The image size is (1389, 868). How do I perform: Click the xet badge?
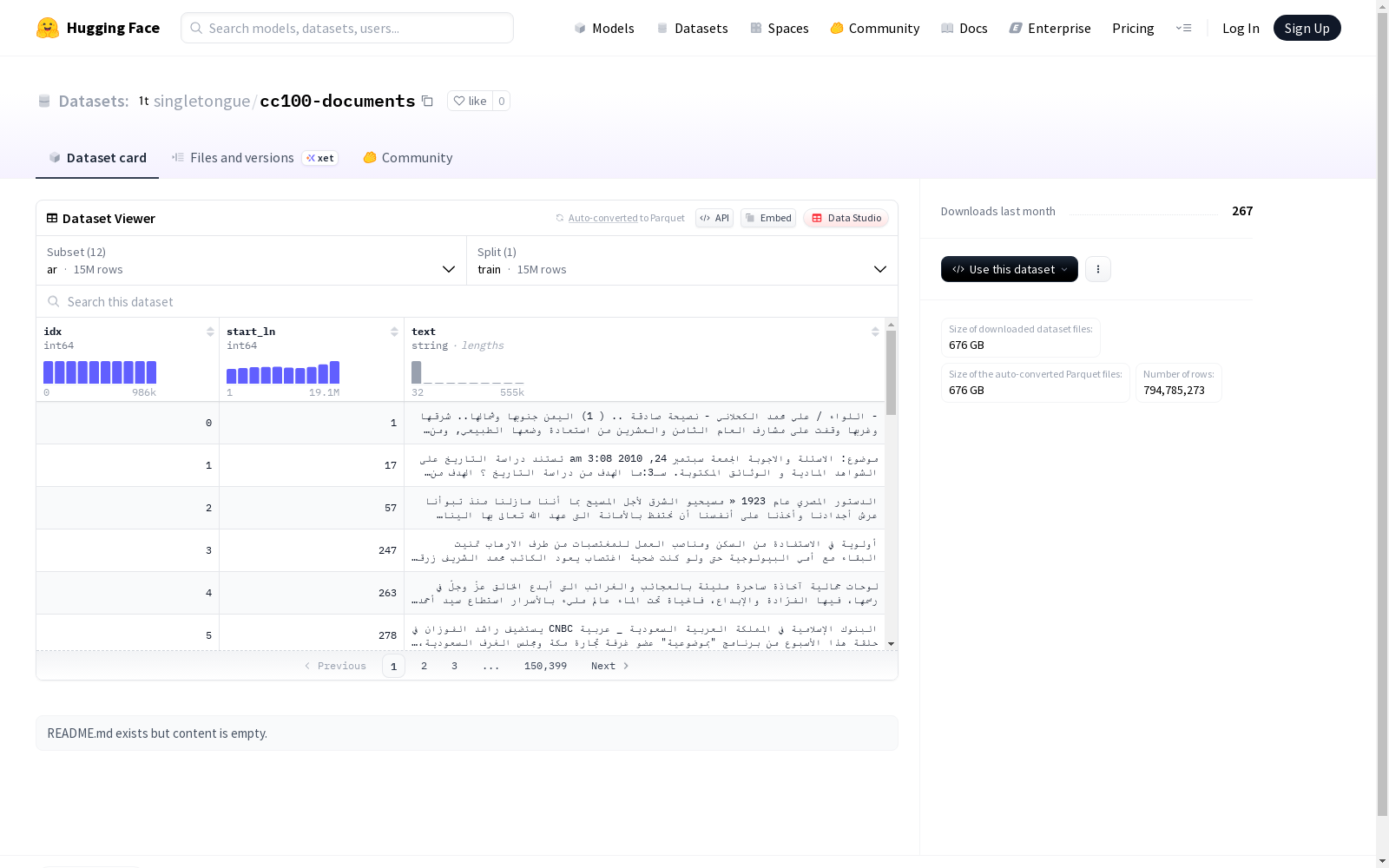click(319, 158)
